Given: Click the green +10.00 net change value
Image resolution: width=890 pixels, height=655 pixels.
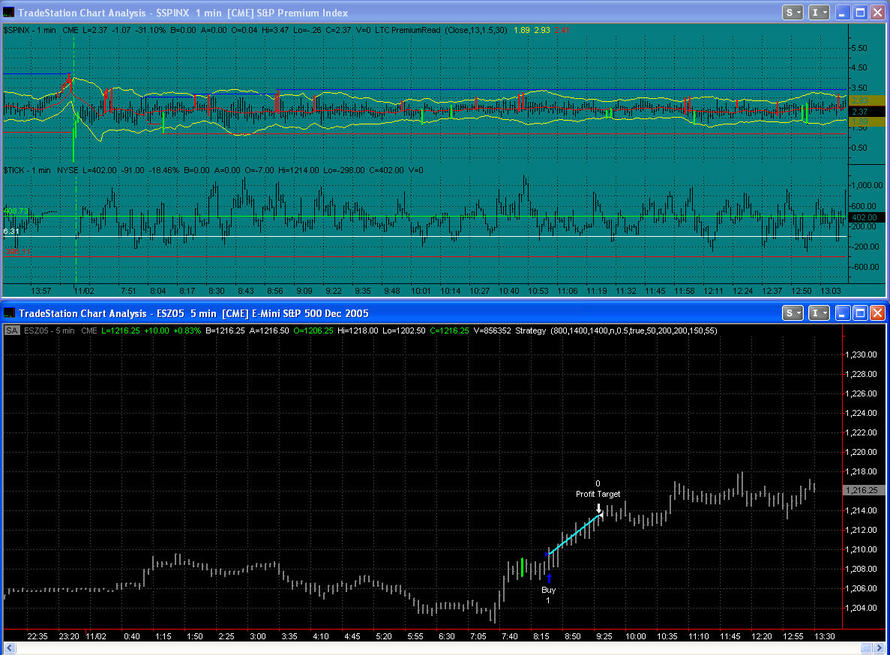Looking at the screenshot, I should [x=156, y=330].
